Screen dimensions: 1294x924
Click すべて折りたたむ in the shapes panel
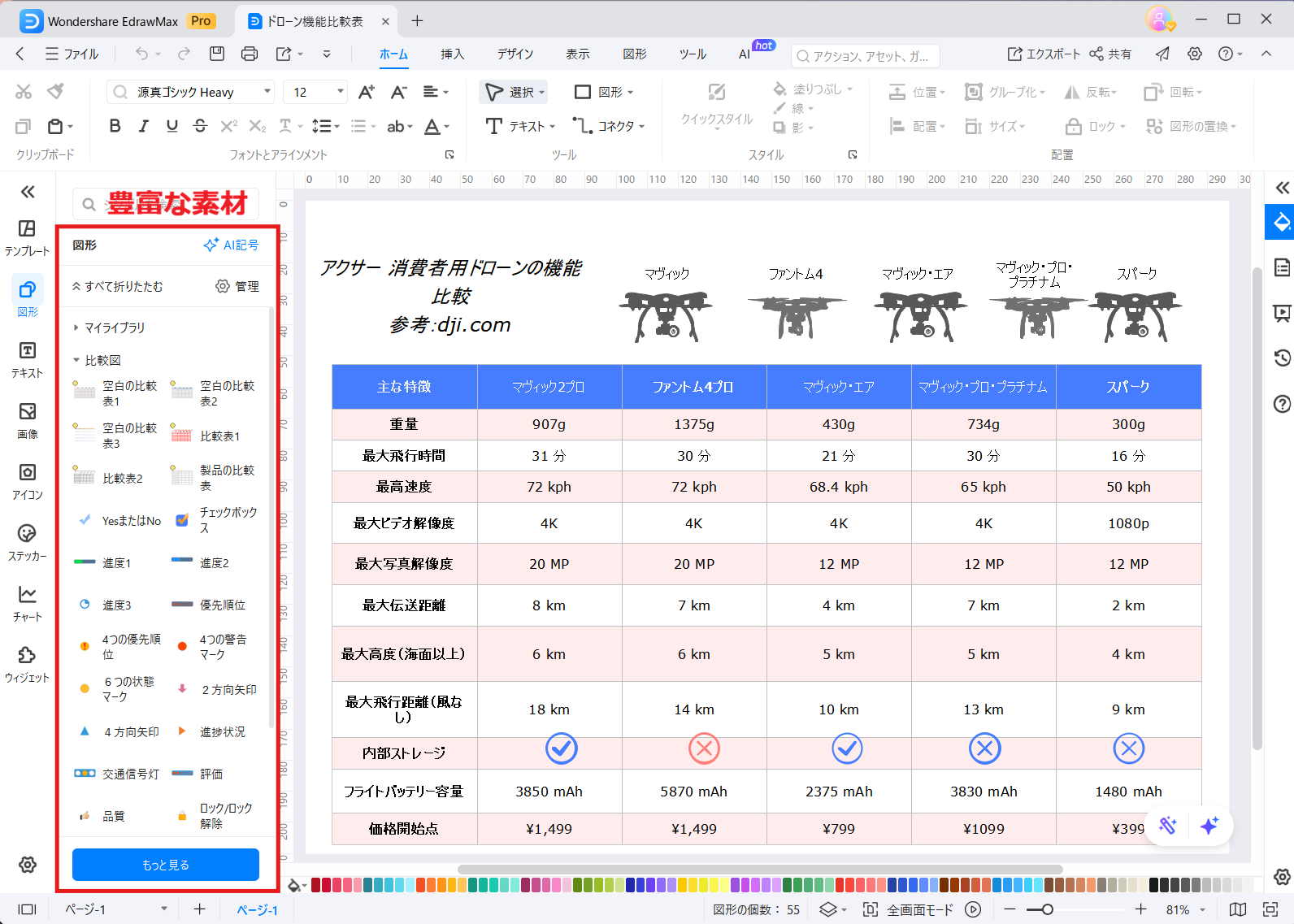click(118, 286)
